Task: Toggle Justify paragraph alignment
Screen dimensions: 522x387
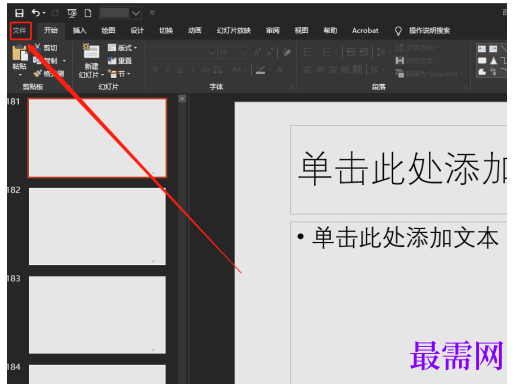Action: coord(345,69)
